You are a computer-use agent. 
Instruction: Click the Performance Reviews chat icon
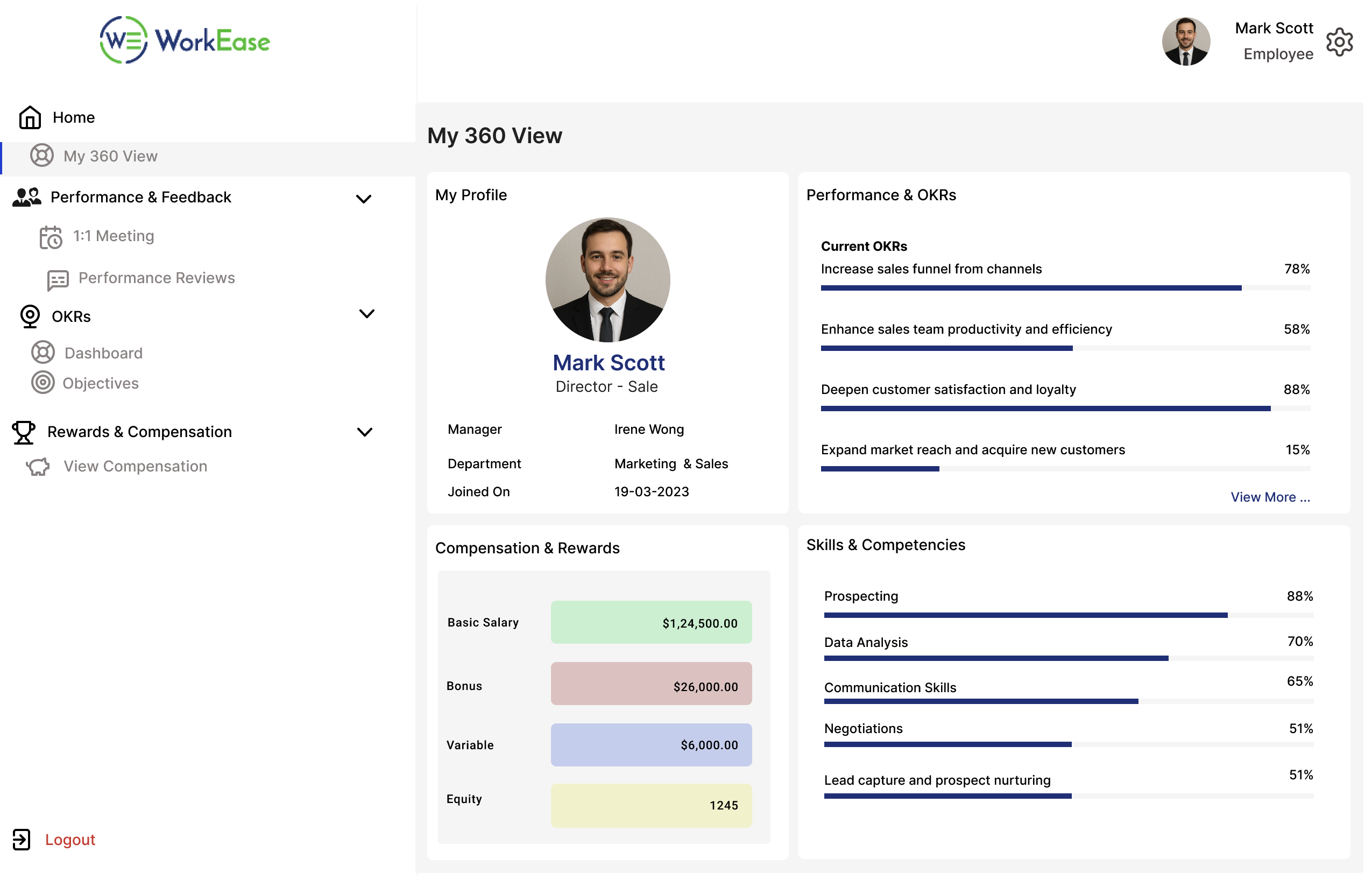point(58,280)
